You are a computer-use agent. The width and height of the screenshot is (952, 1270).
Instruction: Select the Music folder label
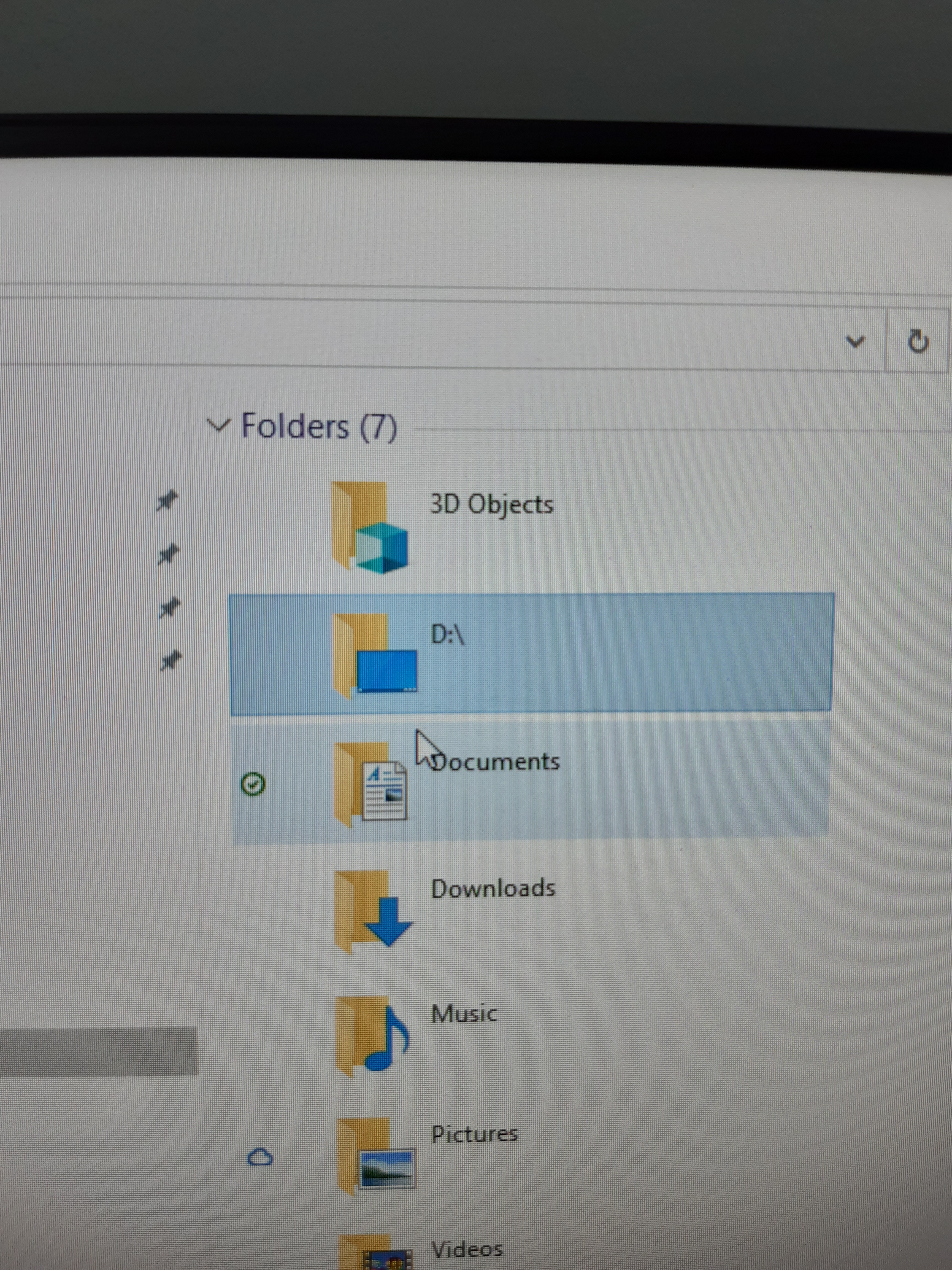pos(464,1013)
